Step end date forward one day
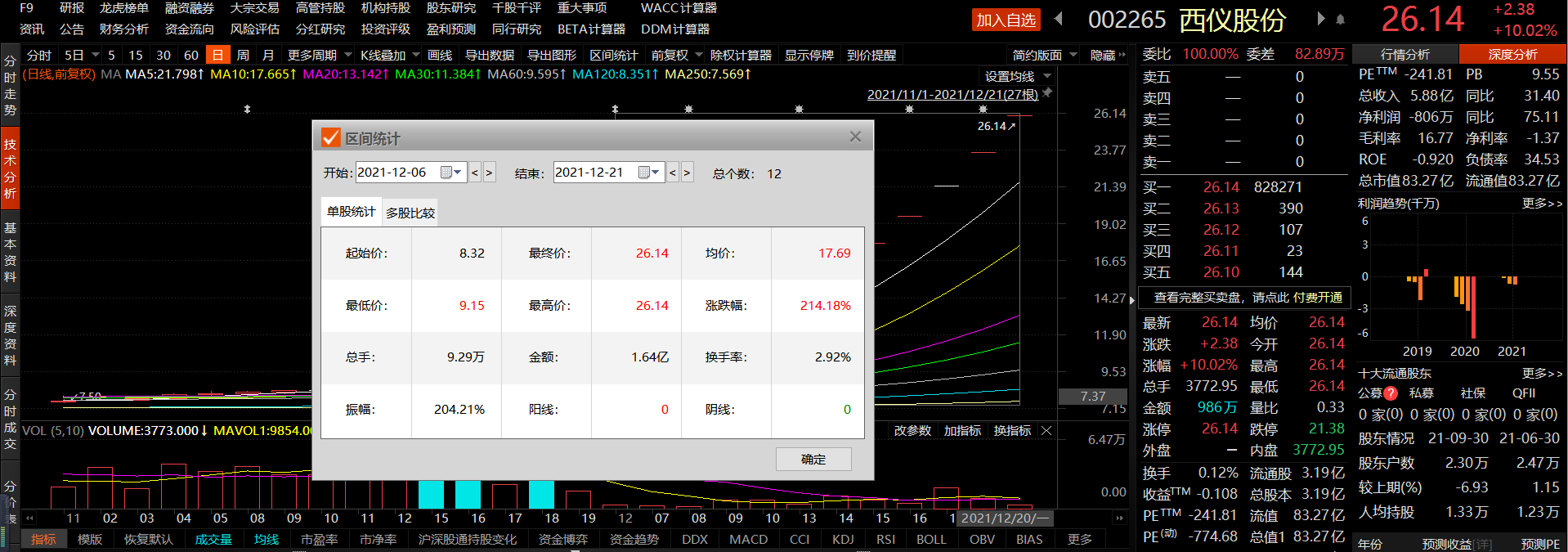The height and width of the screenshot is (552, 1568). coord(688,173)
